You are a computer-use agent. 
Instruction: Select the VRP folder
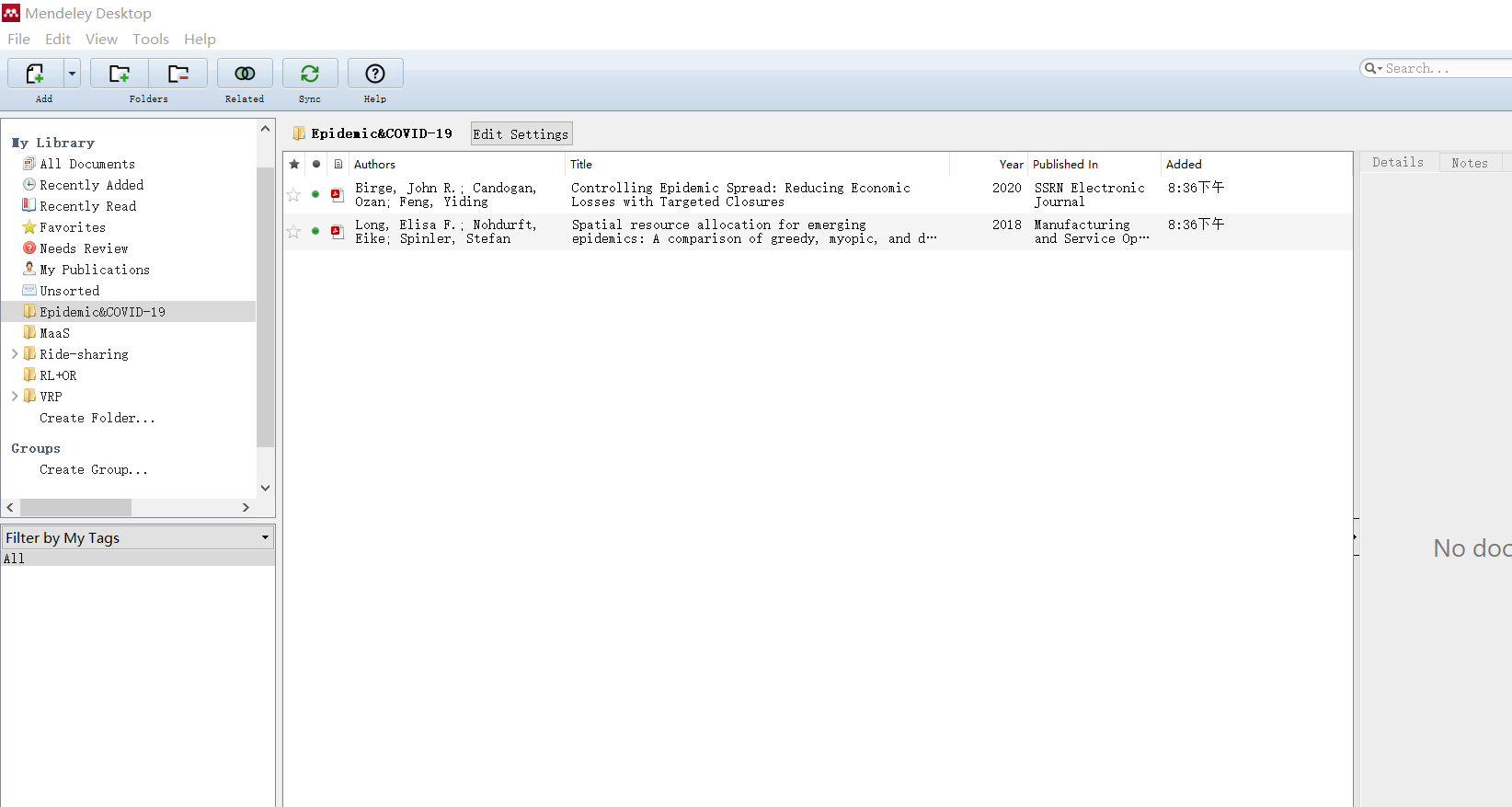tap(51, 397)
